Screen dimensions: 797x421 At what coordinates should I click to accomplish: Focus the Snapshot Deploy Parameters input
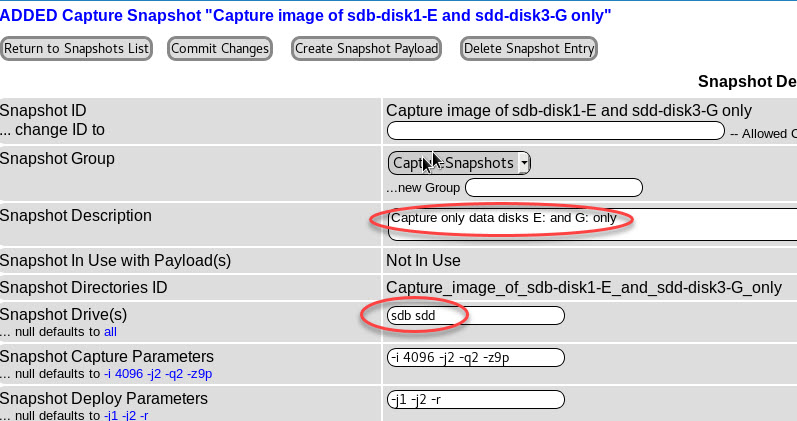coord(476,399)
